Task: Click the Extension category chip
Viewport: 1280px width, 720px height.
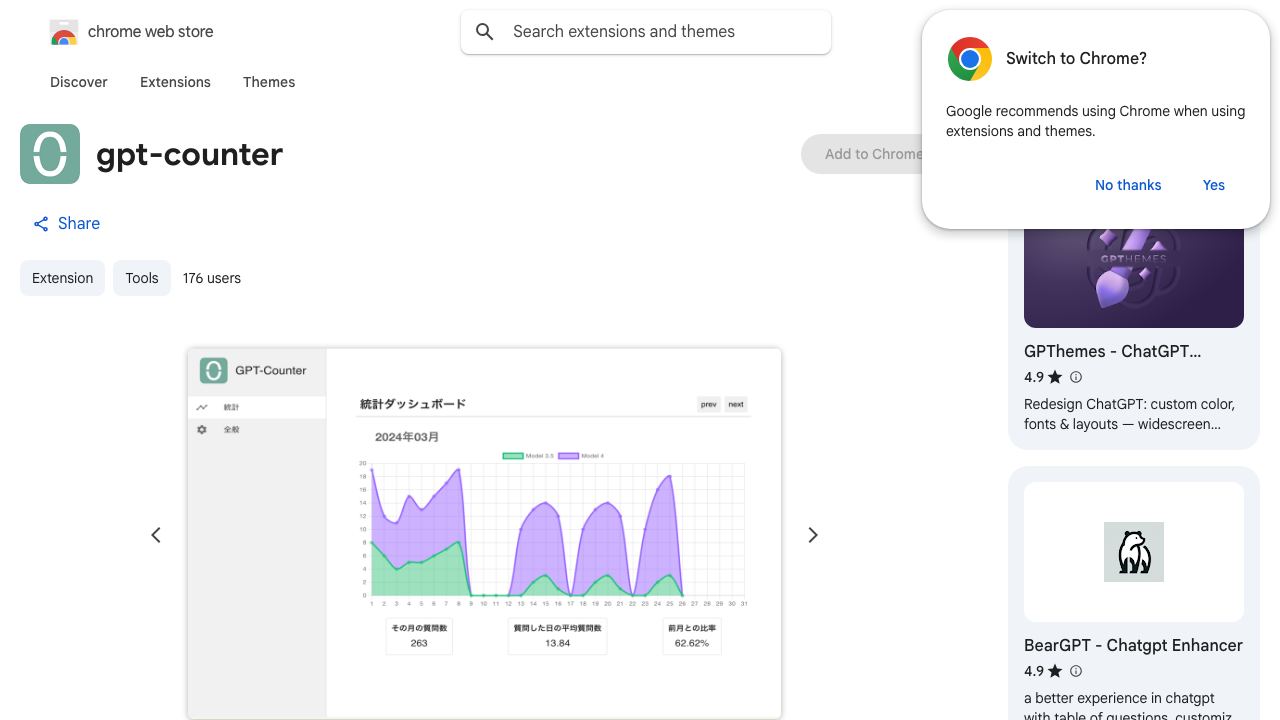Action: (62, 278)
